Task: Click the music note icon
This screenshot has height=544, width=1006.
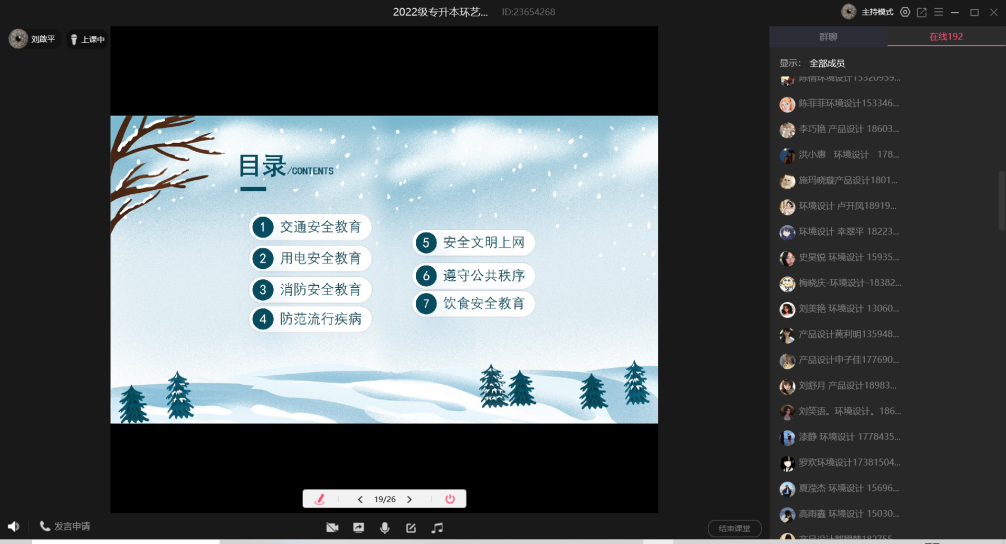Action: 437,527
